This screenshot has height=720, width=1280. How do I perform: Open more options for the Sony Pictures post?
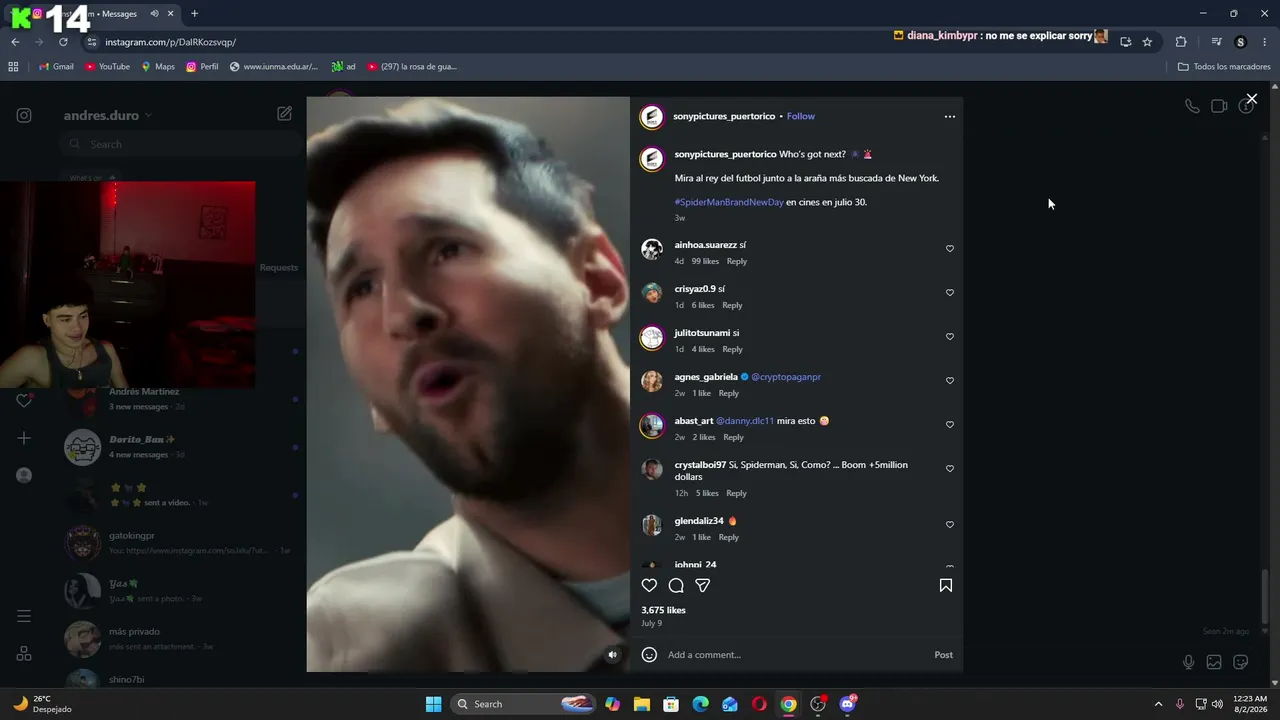950,116
